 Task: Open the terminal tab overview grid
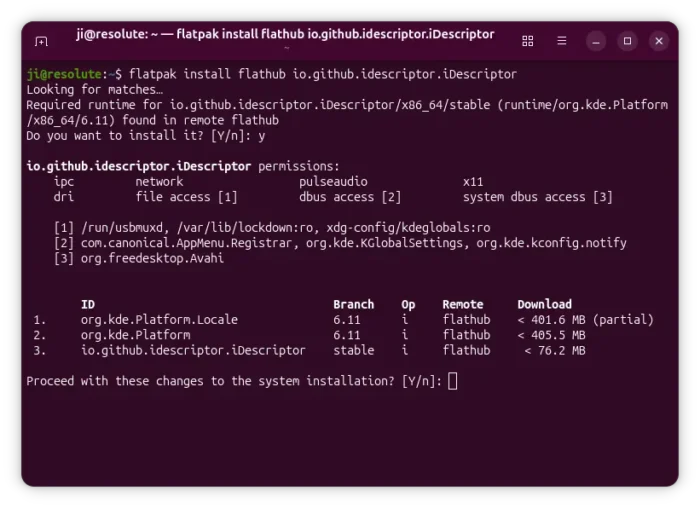tap(528, 41)
